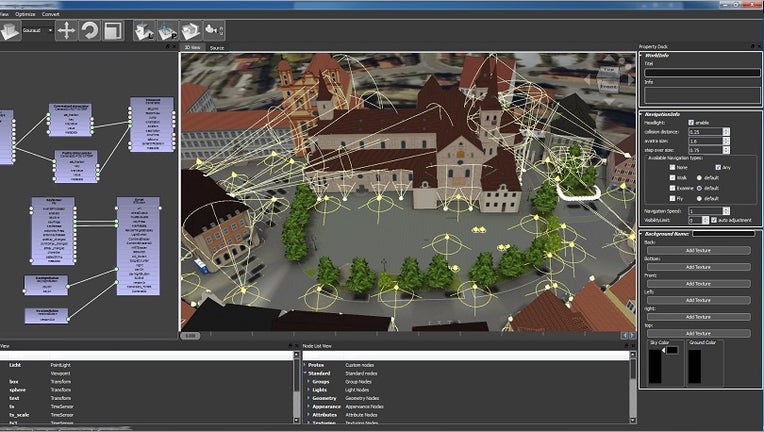Click the scene icon marked P
Screen dimensions: 764x432
[168, 31]
